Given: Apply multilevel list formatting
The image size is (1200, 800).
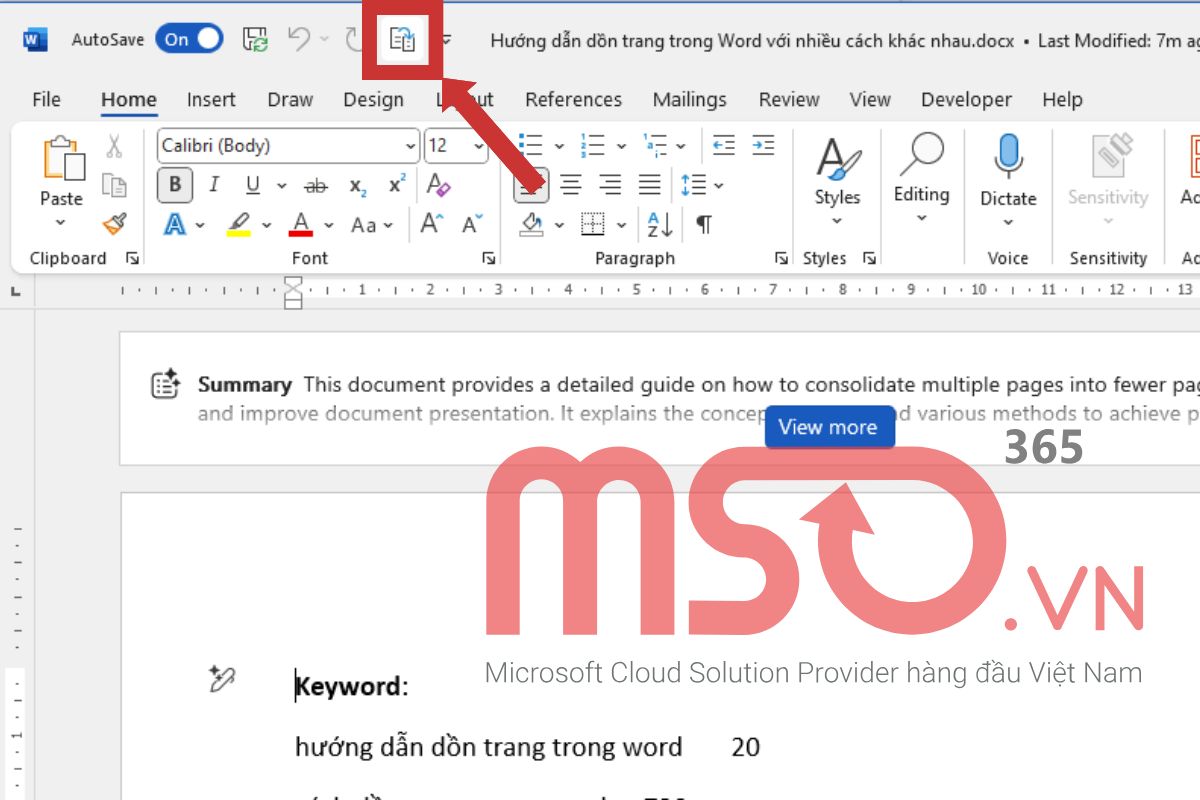Looking at the screenshot, I should pyautogui.click(x=655, y=146).
